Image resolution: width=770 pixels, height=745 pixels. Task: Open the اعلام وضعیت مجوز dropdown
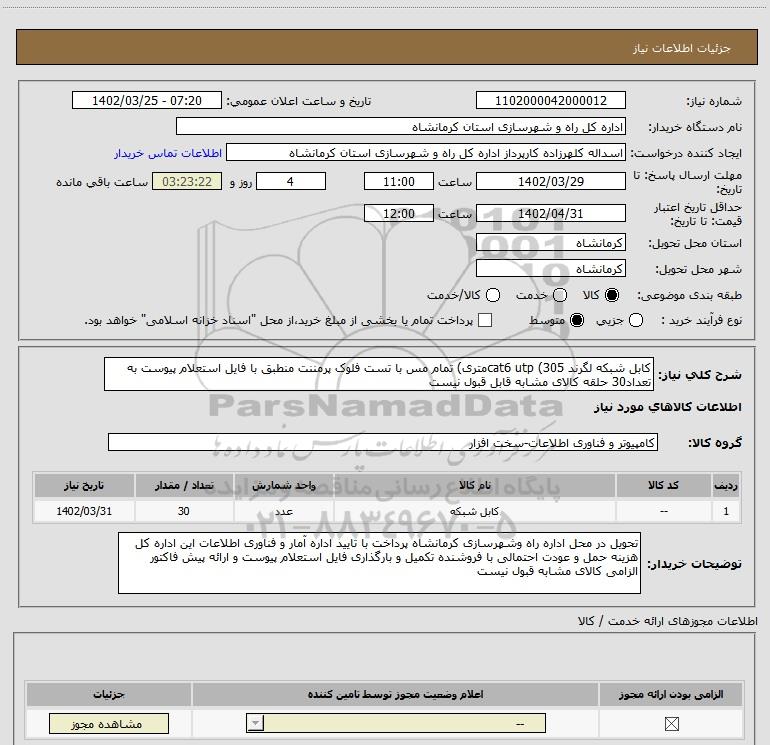click(396, 723)
